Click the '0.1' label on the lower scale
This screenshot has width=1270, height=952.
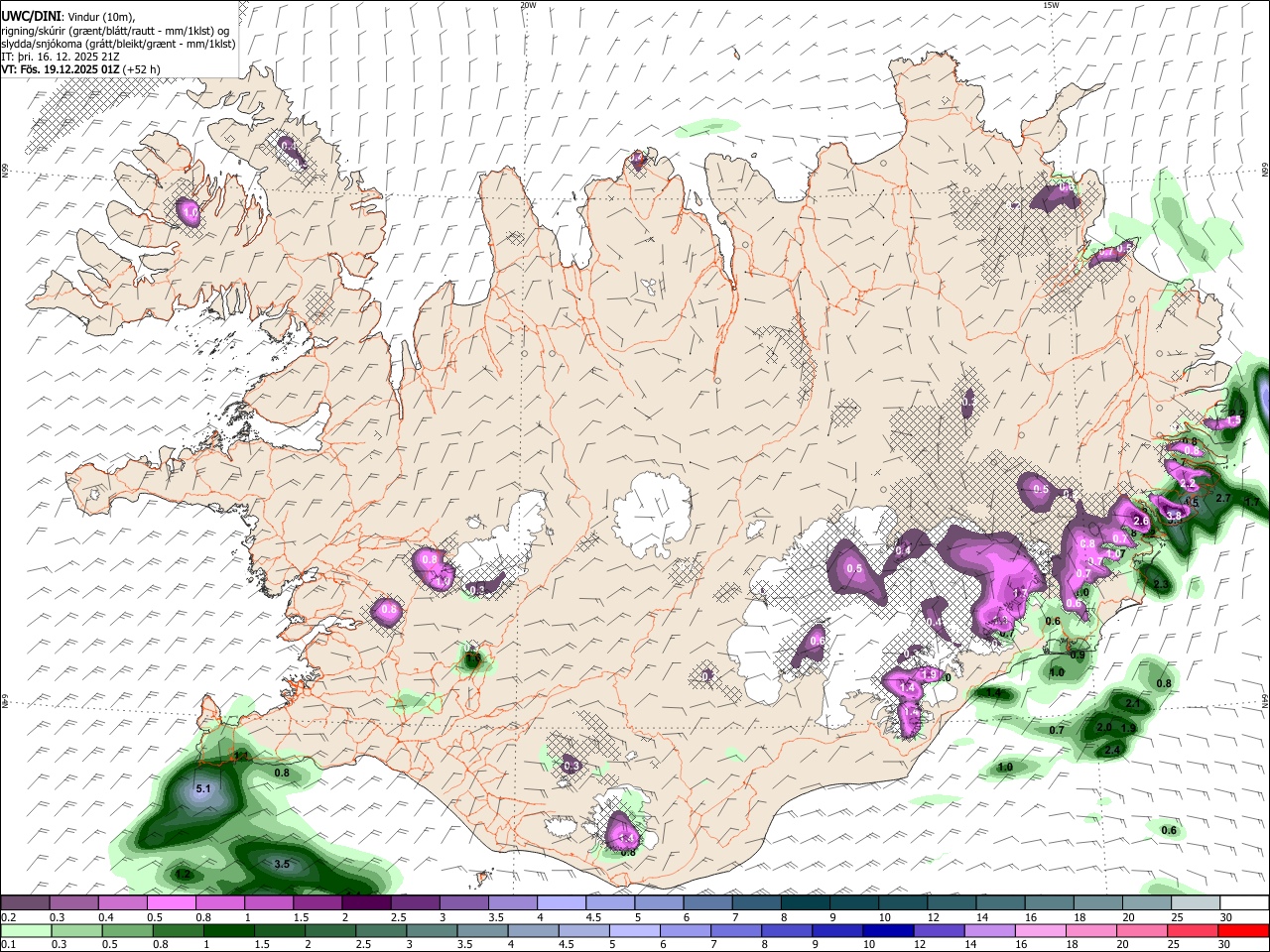(x=7, y=944)
